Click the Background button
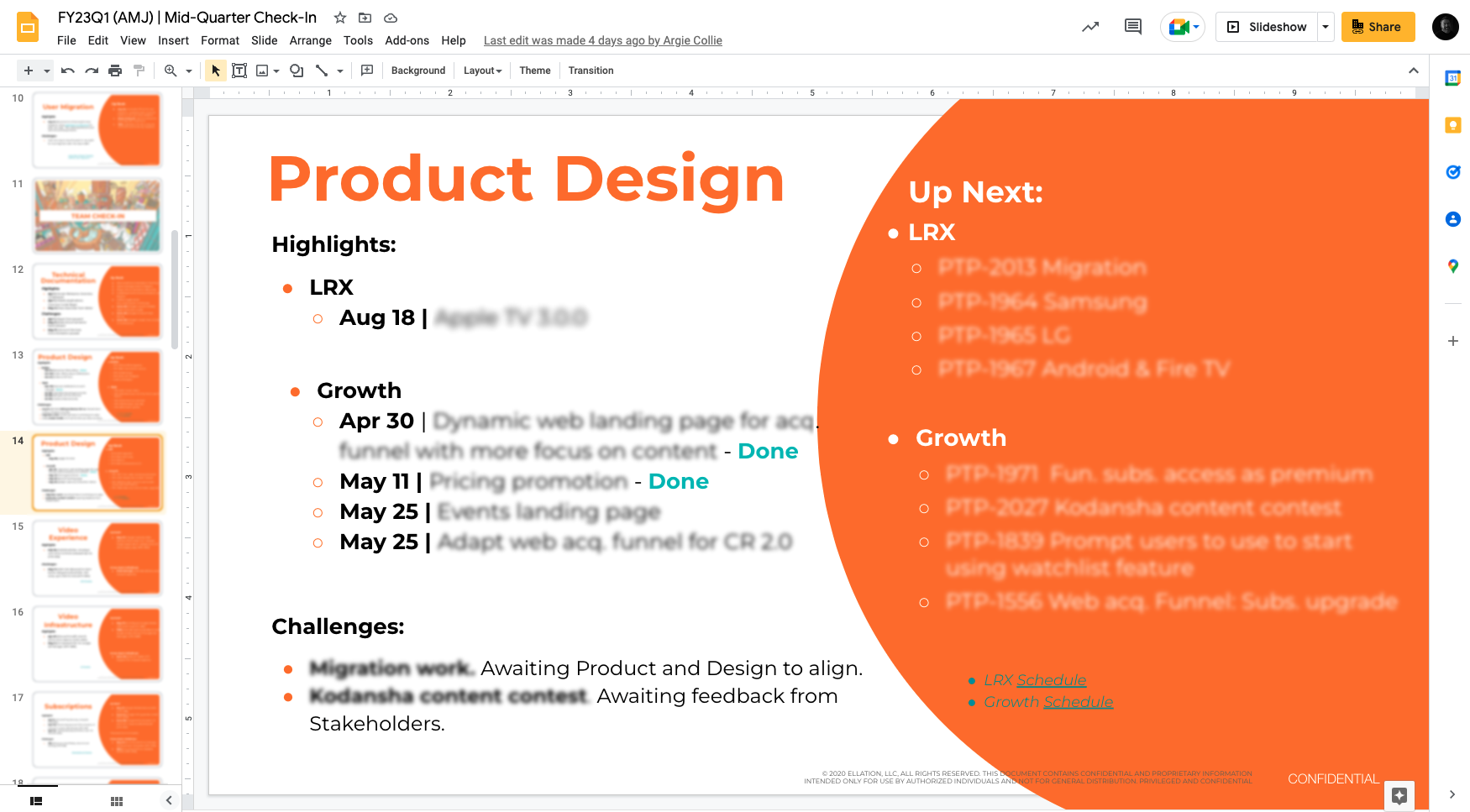 coord(418,71)
